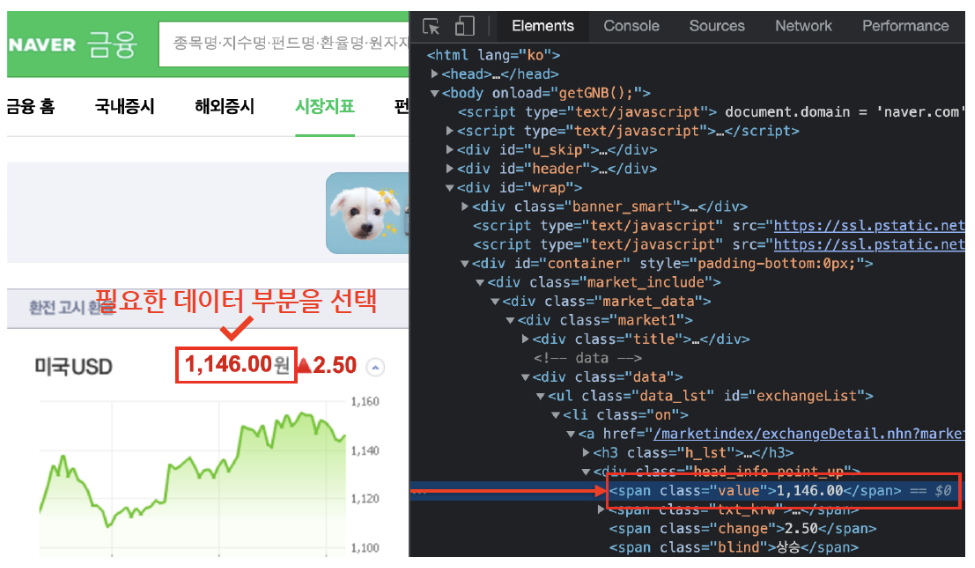This screenshot has height=568, width=975.
Task: Collapse the li class on node
Action: click(556, 415)
